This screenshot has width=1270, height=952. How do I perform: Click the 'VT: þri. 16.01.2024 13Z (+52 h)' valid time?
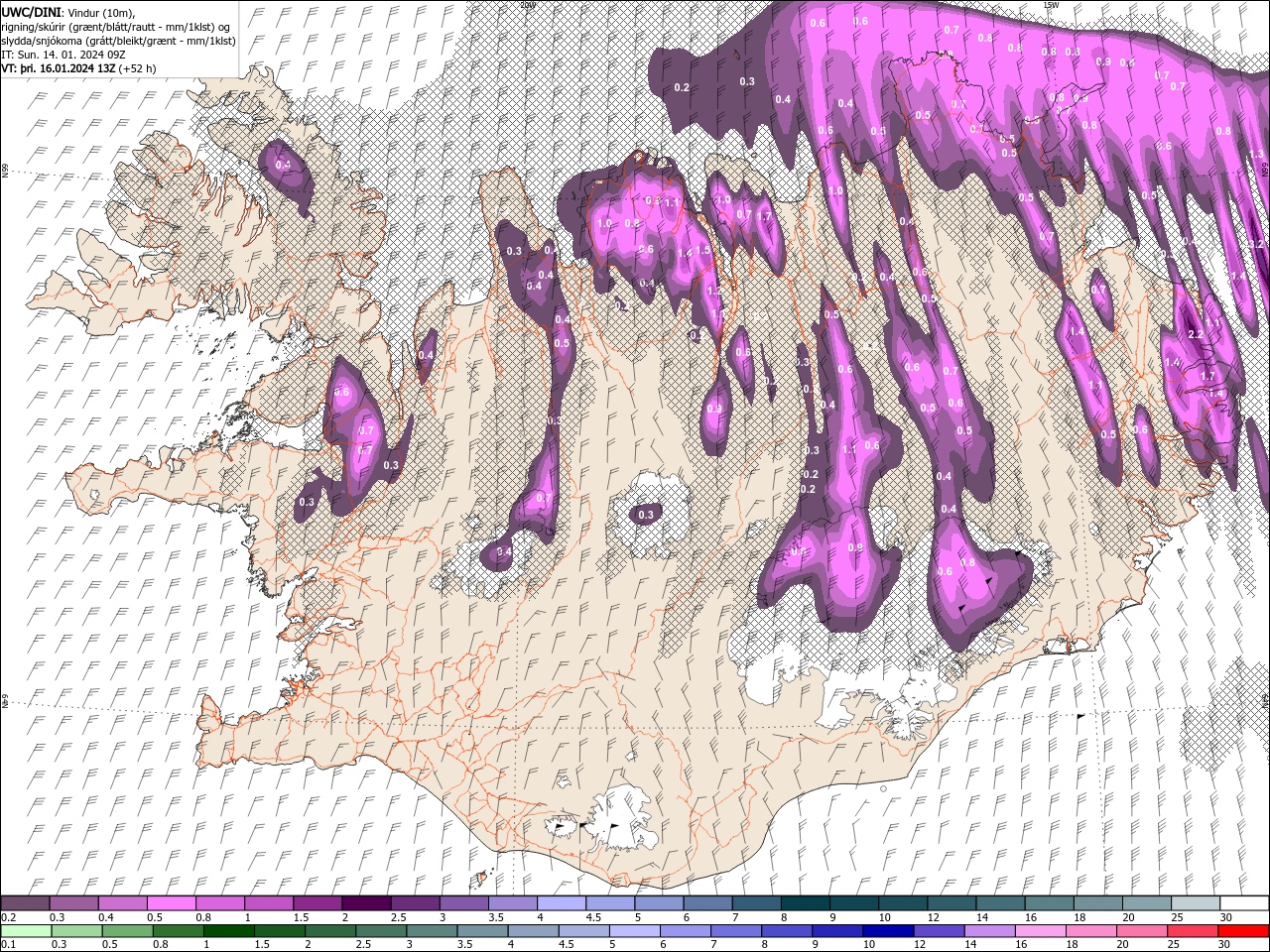(x=78, y=68)
